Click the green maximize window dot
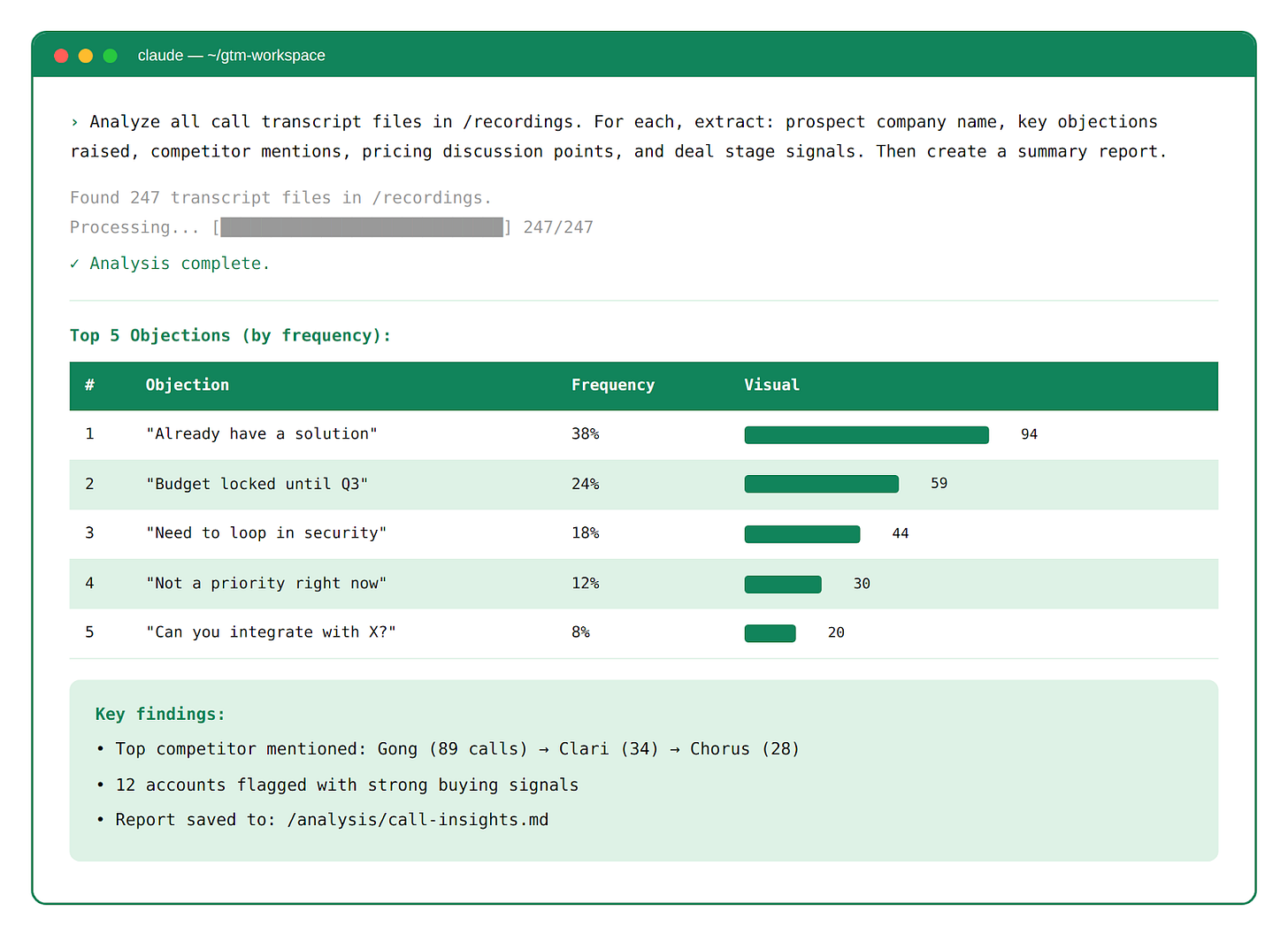Viewport: 1288px width, 934px height. pyautogui.click(x=111, y=56)
